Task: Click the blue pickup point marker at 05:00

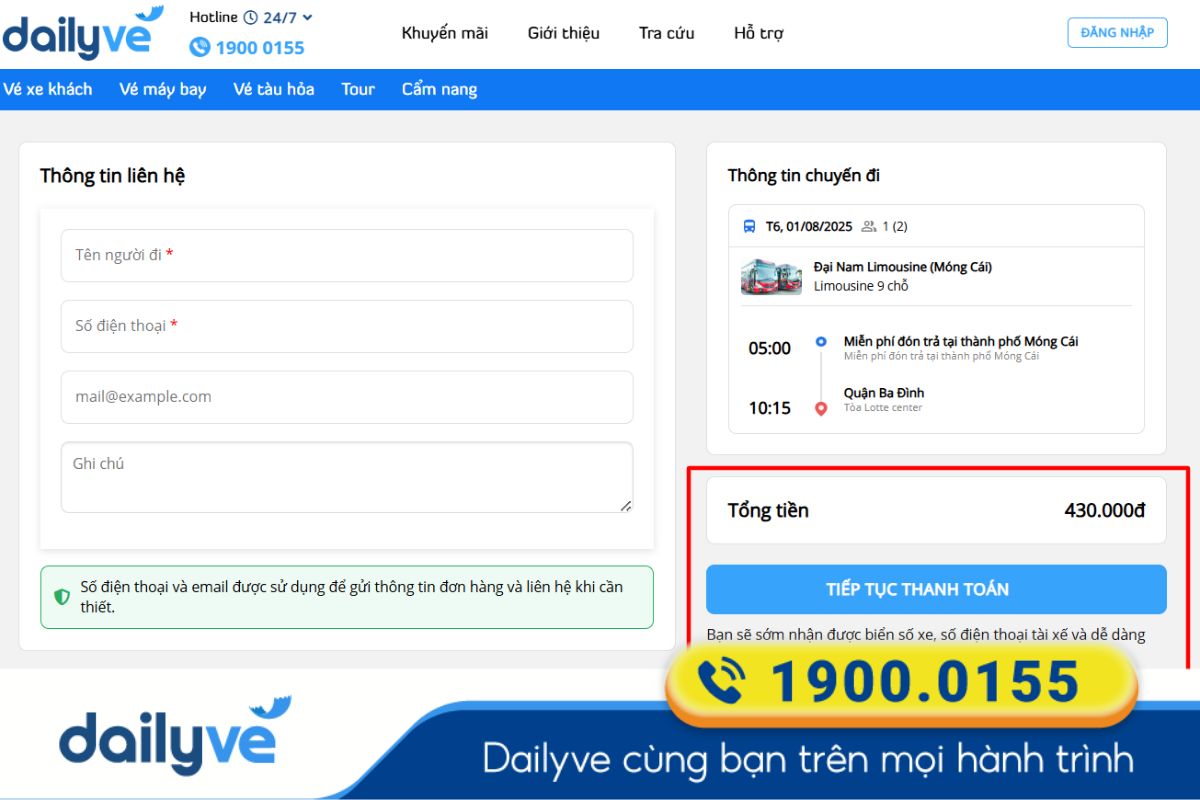Action: coord(820,342)
